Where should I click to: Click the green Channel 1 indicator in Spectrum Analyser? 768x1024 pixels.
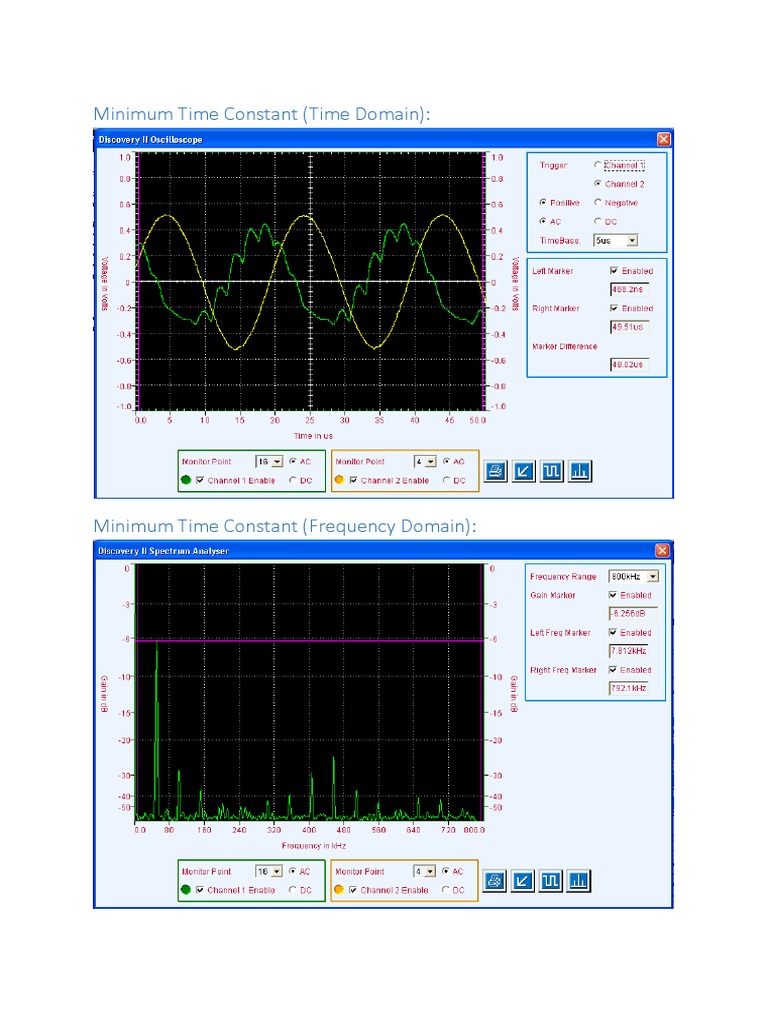(186, 889)
